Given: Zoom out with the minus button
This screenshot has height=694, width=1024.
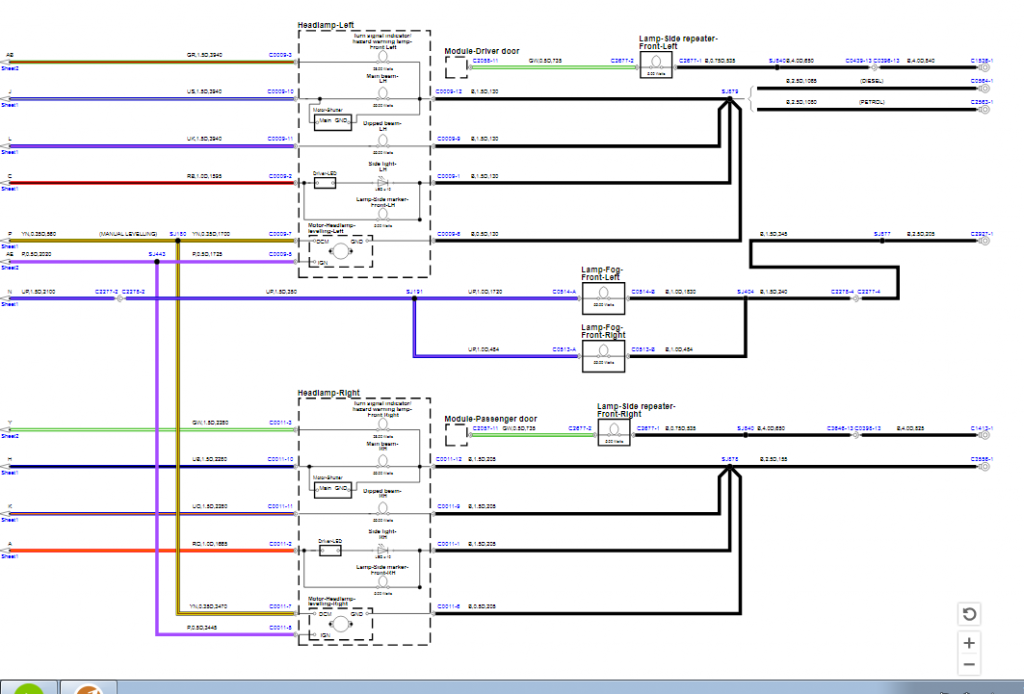Looking at the screenshot, I should [x=969, y=665].
